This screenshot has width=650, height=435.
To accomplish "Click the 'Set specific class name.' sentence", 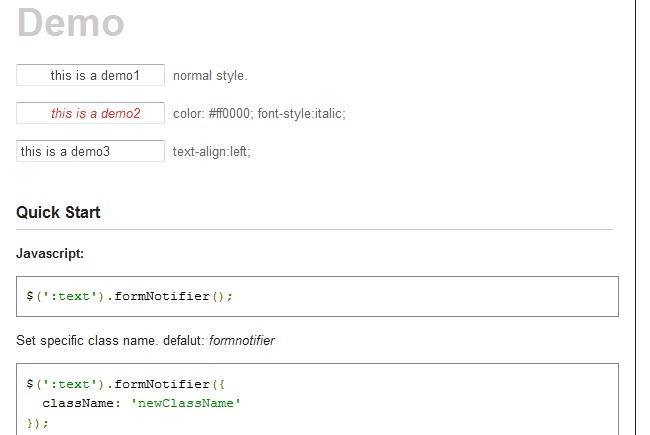I will click(x=80, y=341).
